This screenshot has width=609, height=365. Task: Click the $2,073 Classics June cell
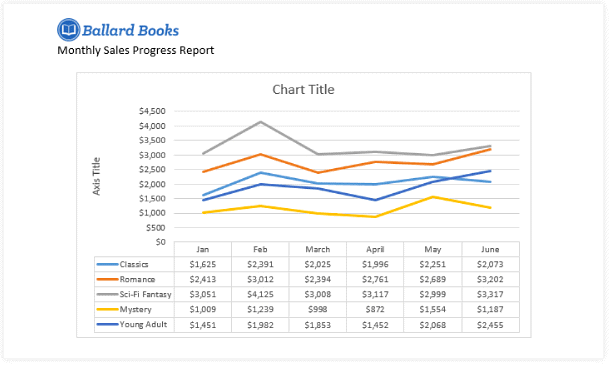(491, 264)
